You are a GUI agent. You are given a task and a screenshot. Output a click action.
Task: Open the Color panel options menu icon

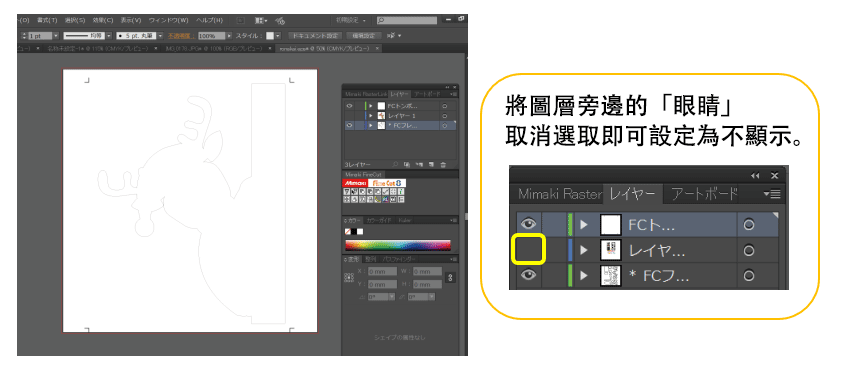tap(453, 220)
